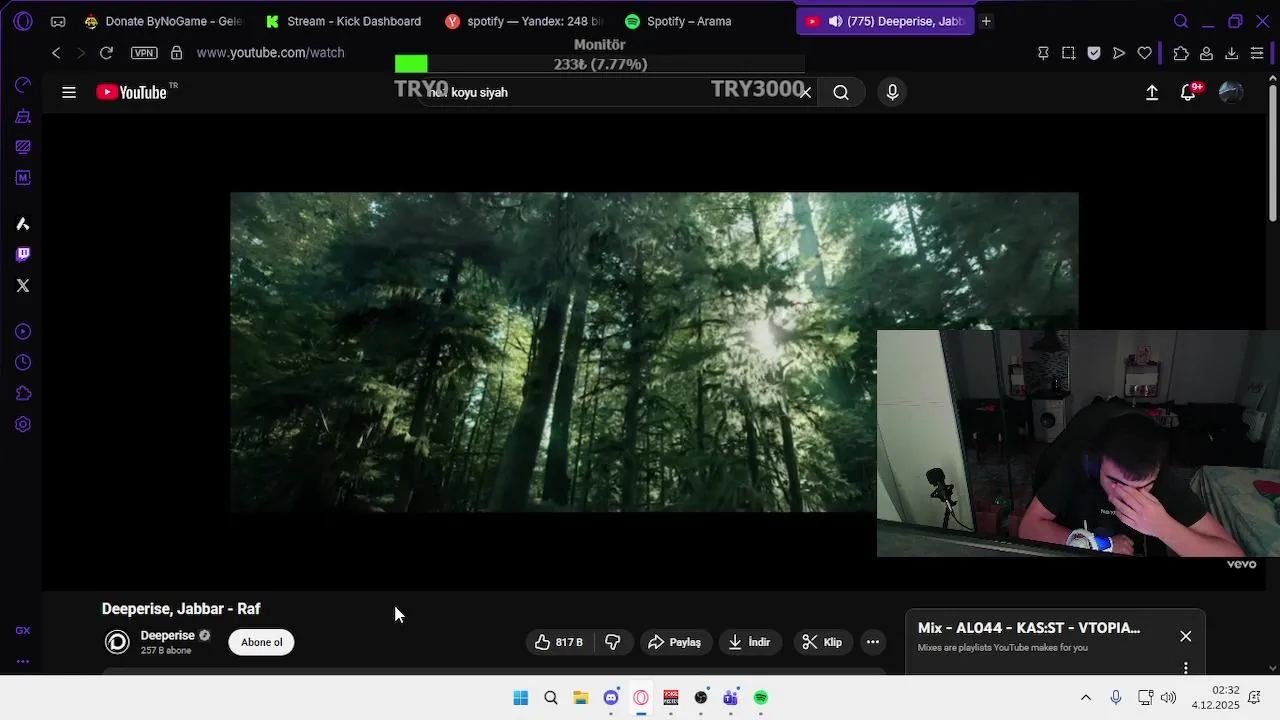Bookmark page with the heart icon
Screen dimensions: 1280x720
(x=1144, y=53)
